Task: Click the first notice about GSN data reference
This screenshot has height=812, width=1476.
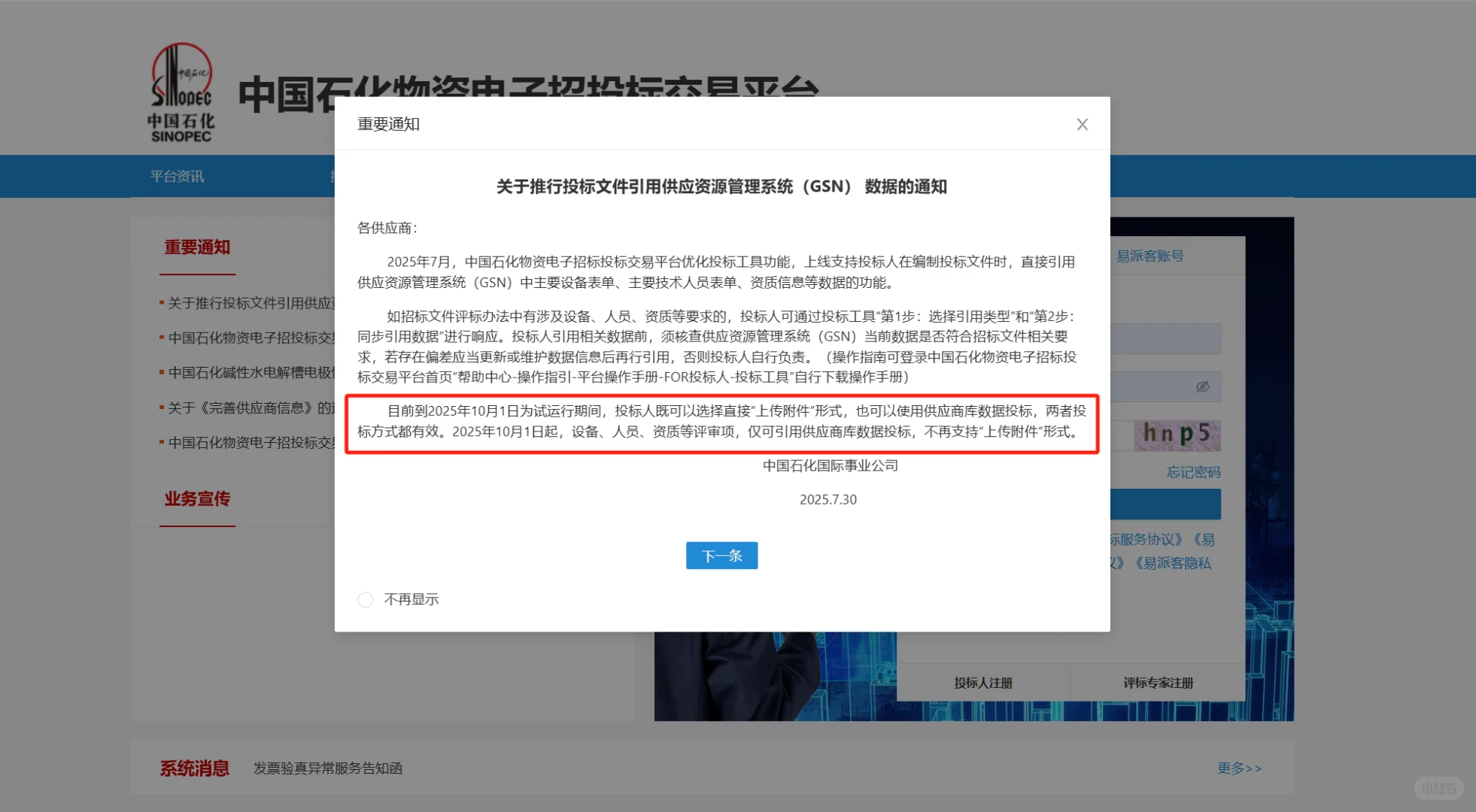Action: [248, 303]
